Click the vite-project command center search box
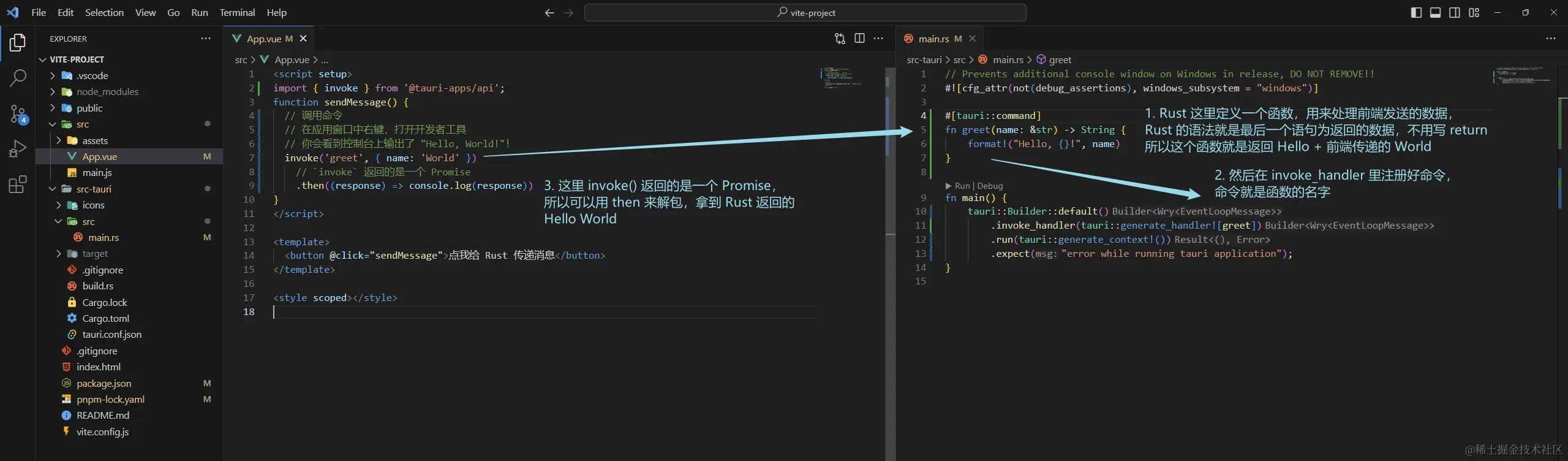This screenshot has height=461, width=1568. 805,12
